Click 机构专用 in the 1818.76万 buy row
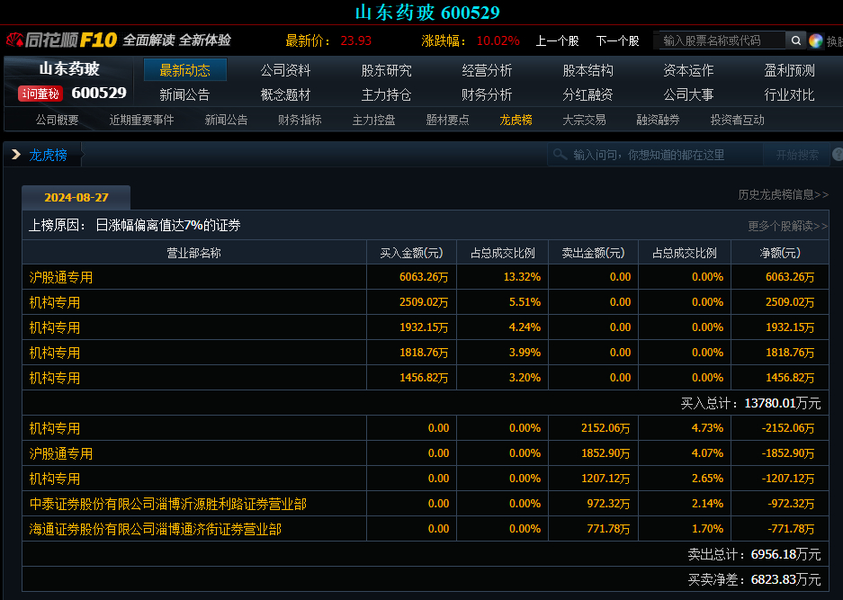 (x=54, y=353)
